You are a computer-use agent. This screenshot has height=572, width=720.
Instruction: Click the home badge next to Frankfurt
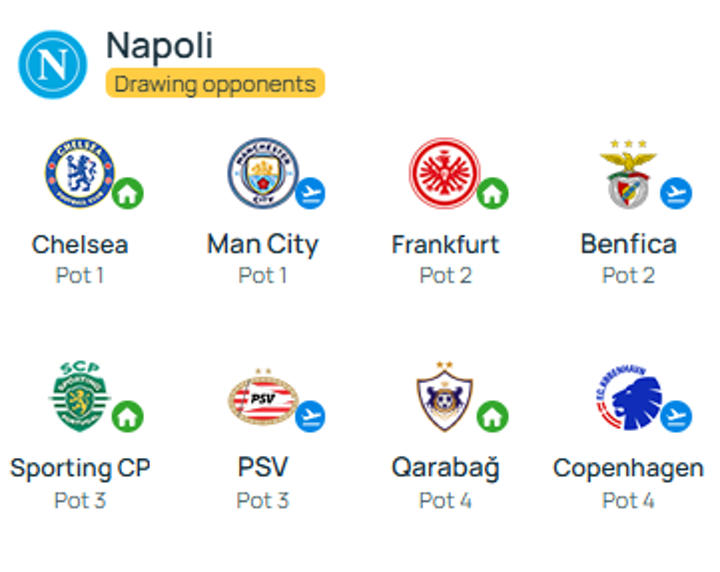[492, 192]
